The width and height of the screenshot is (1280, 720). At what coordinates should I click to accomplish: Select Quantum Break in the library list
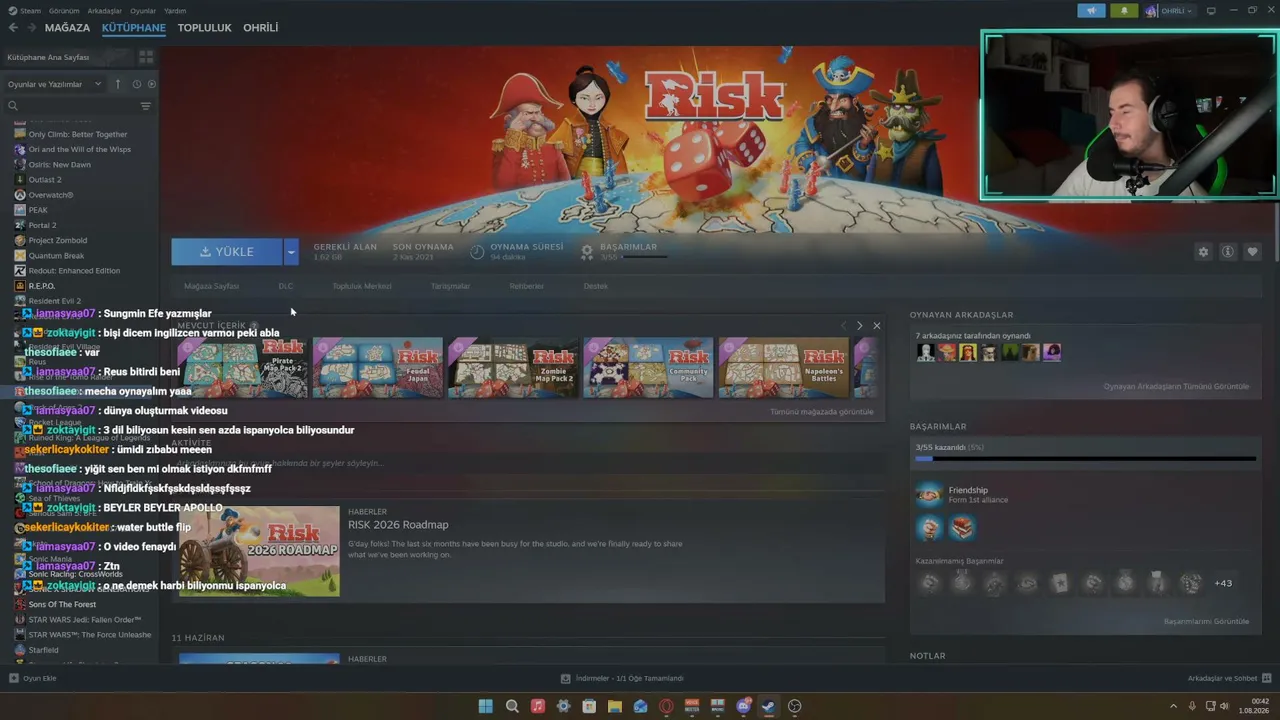(x=56, y=255)
